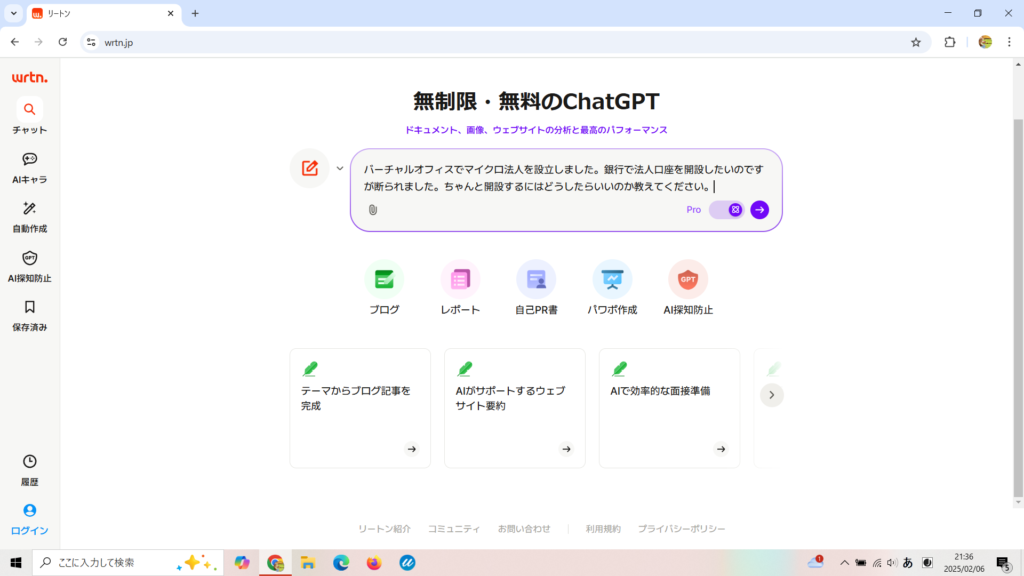Show more suggestion cards with right chevron
Viewport: 1024px width, 576px height.
771,395
